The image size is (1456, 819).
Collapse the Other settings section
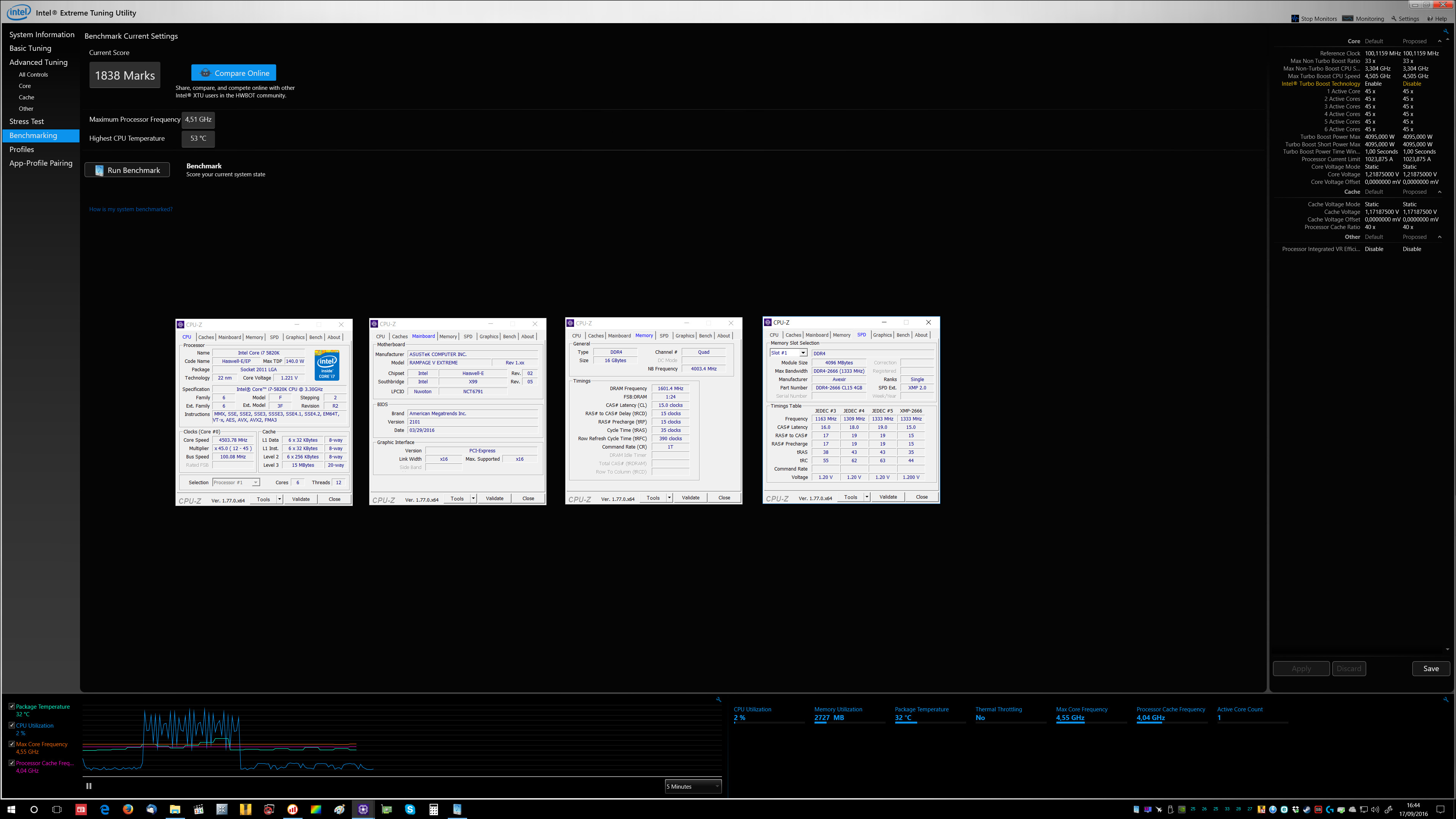coord(1440,237)
